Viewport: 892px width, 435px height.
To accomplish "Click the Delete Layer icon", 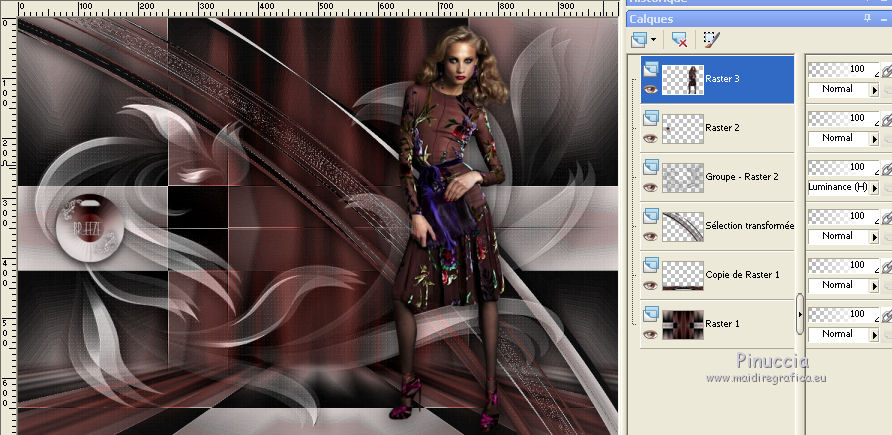I will click(679, 39).
